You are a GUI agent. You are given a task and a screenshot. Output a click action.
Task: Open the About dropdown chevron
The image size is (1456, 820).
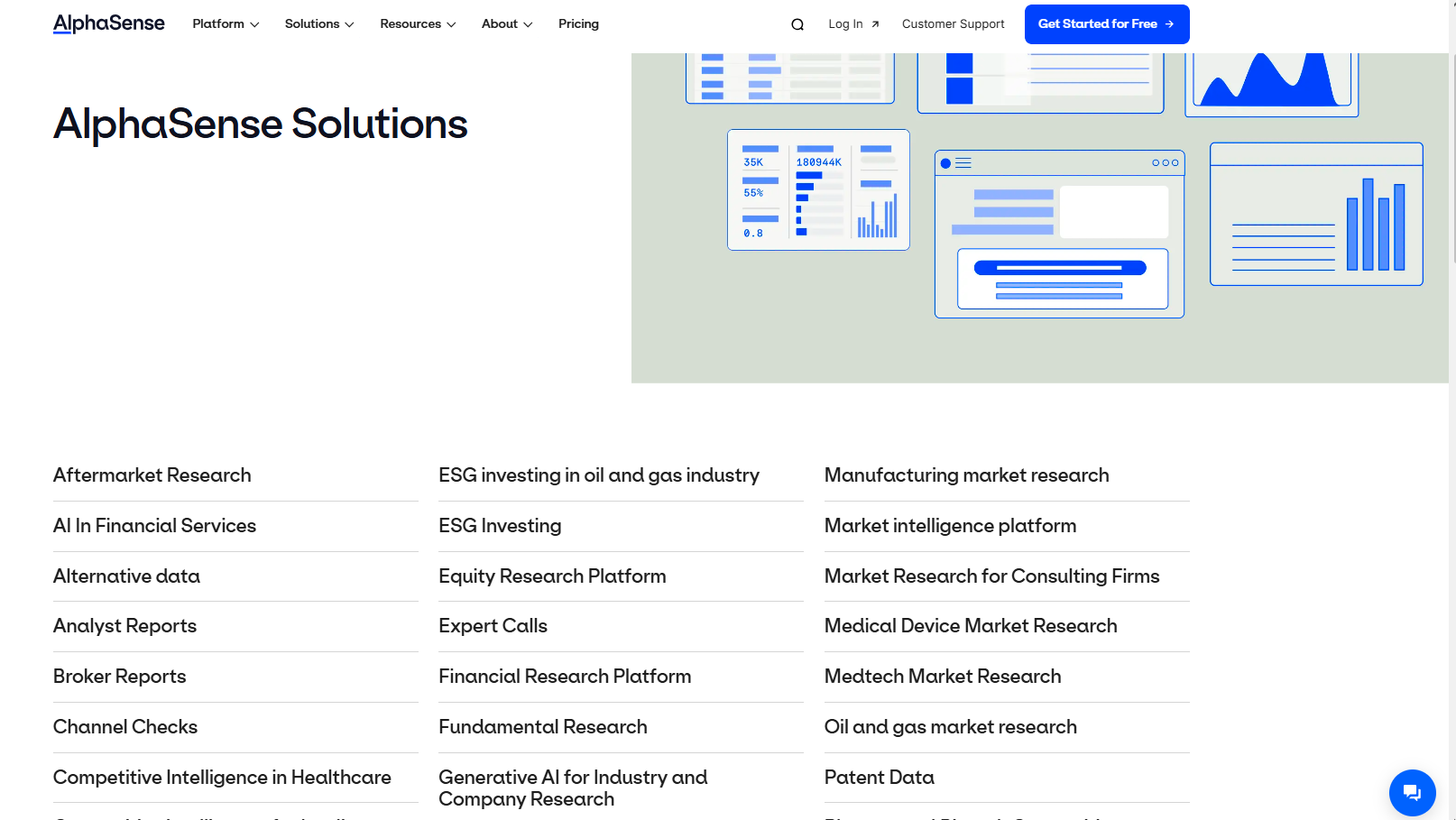point(528,24)
